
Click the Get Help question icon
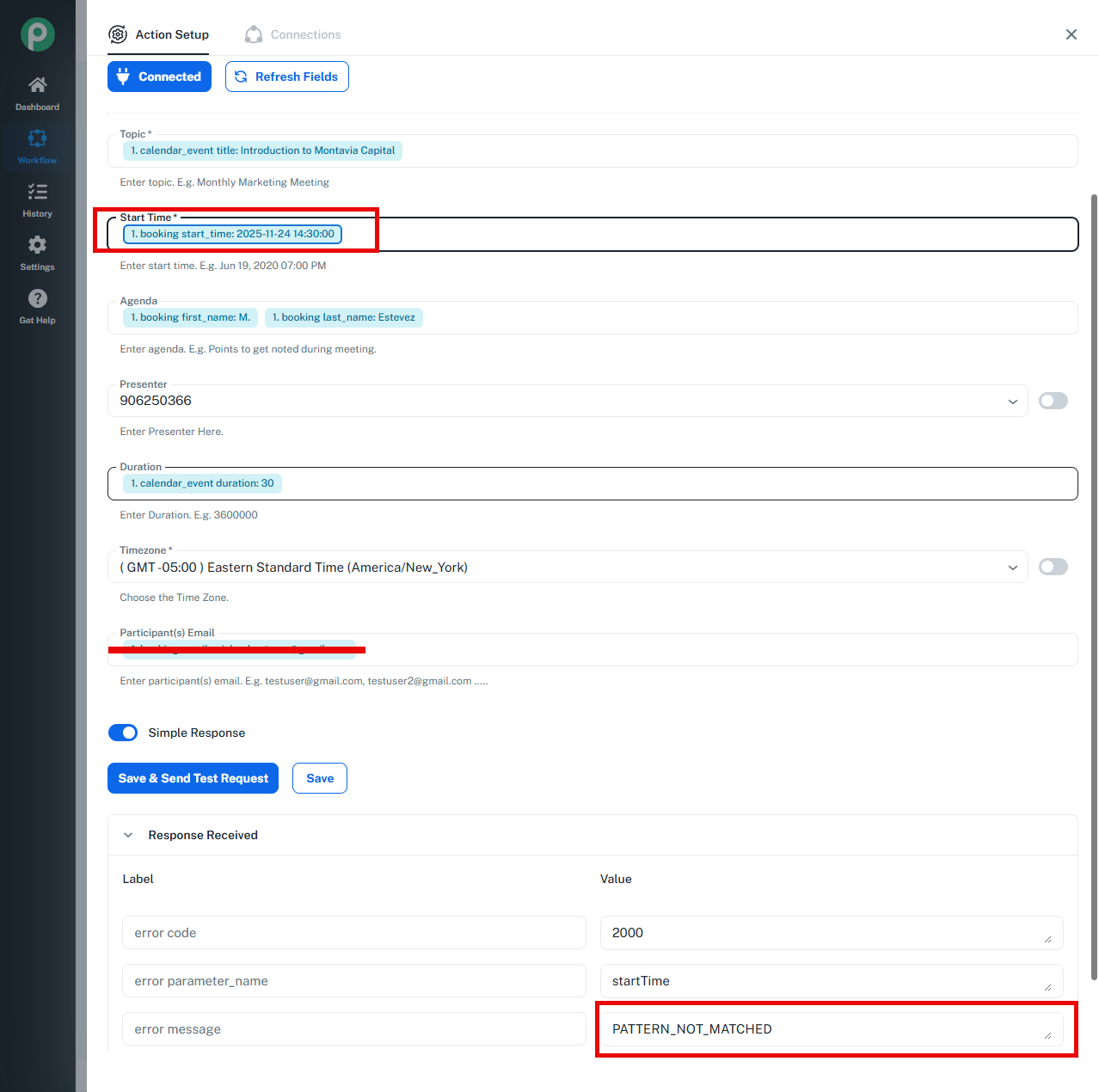tap(38, 299)
